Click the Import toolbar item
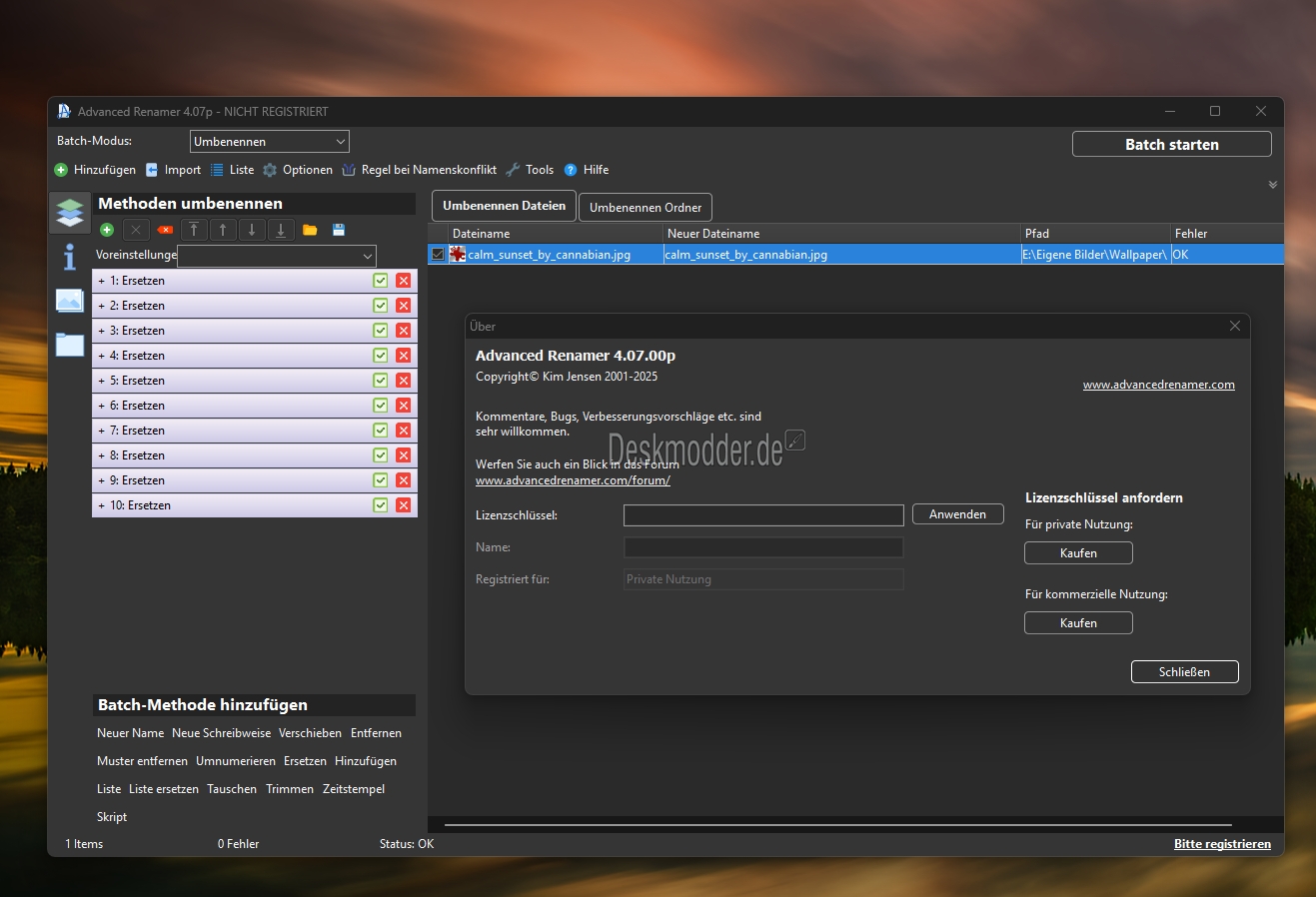The image size is (1316, 897). [x=173, y=170]
